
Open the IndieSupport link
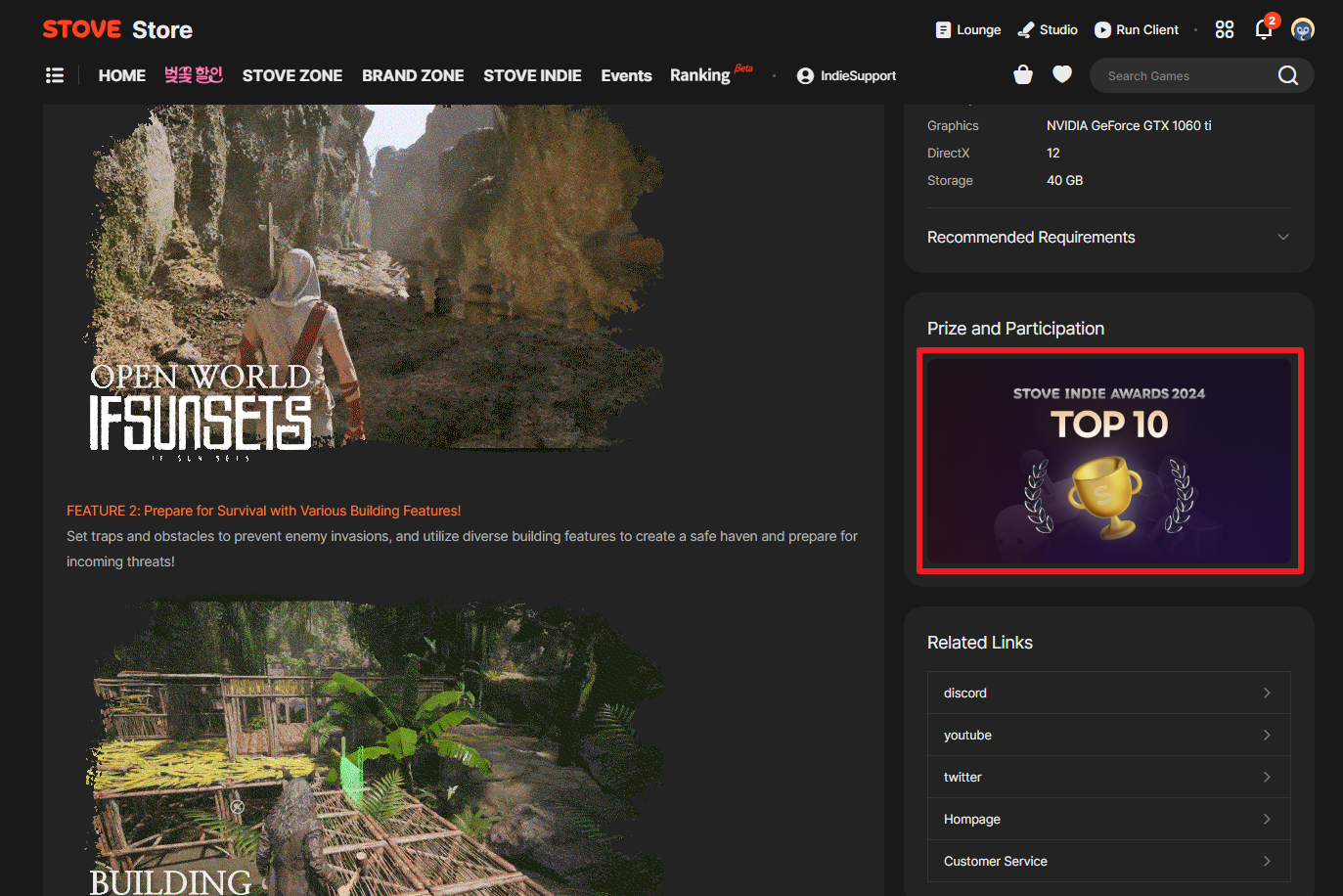(x=847, y=75)
